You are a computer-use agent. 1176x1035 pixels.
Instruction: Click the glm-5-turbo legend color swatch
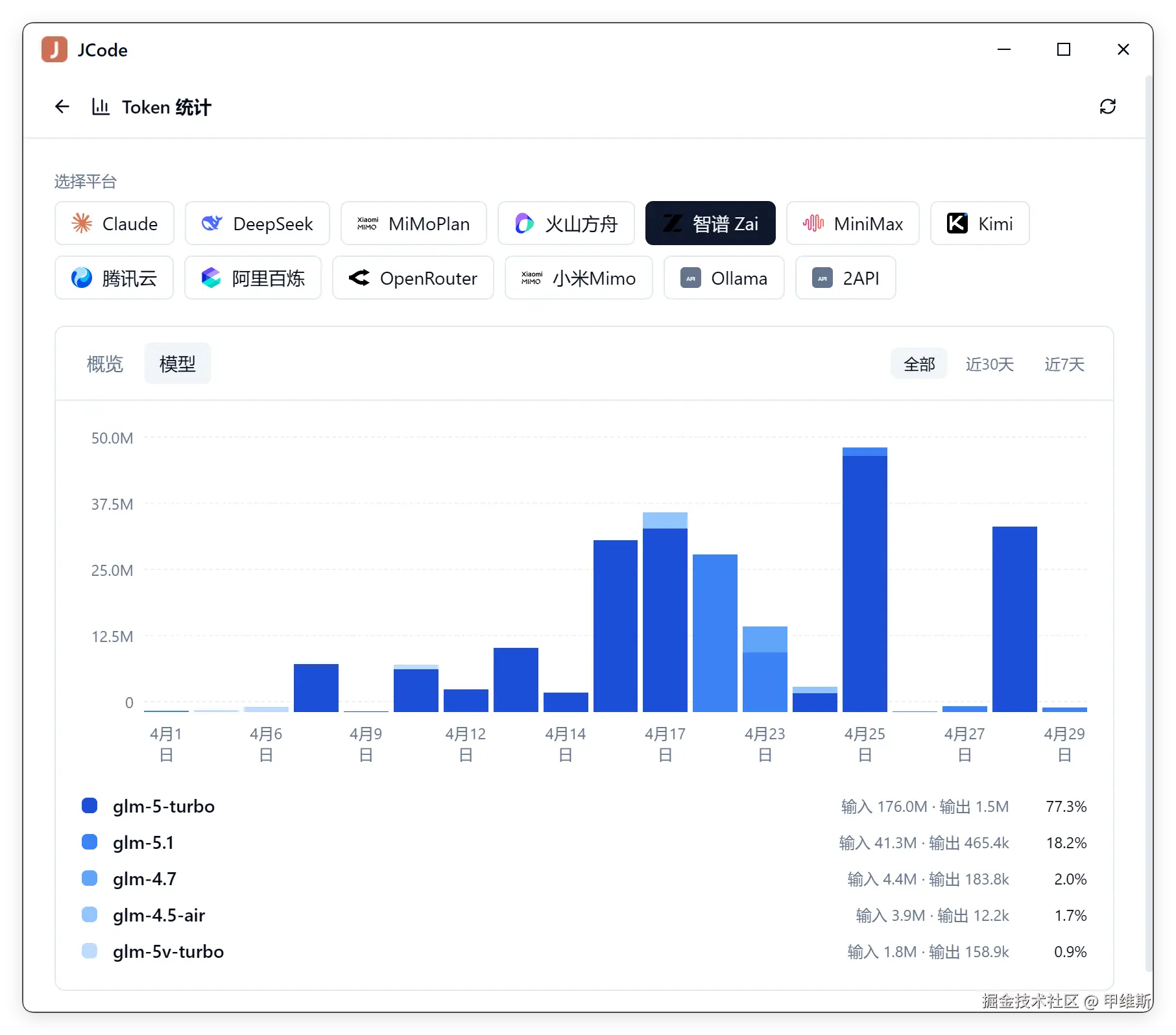[90, 806]
